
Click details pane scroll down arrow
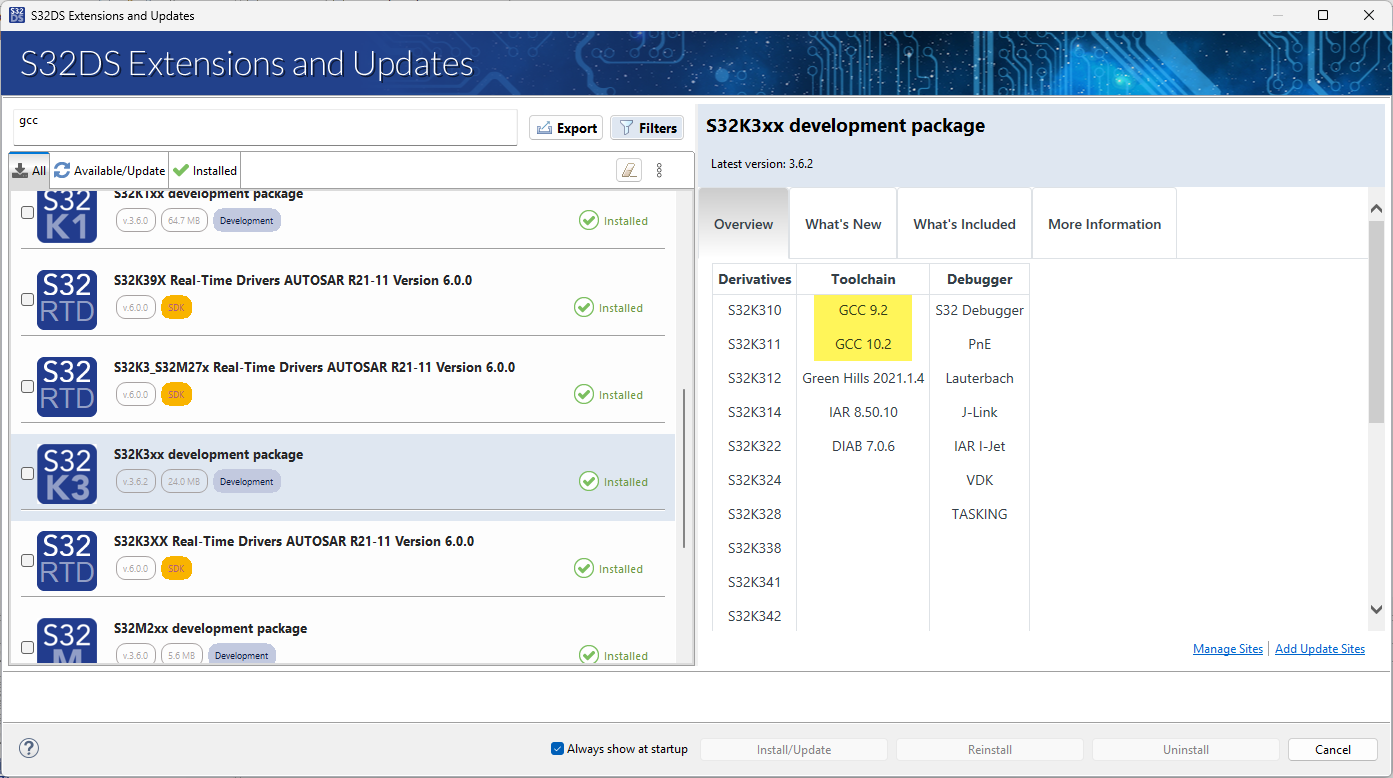(1377, 608)
